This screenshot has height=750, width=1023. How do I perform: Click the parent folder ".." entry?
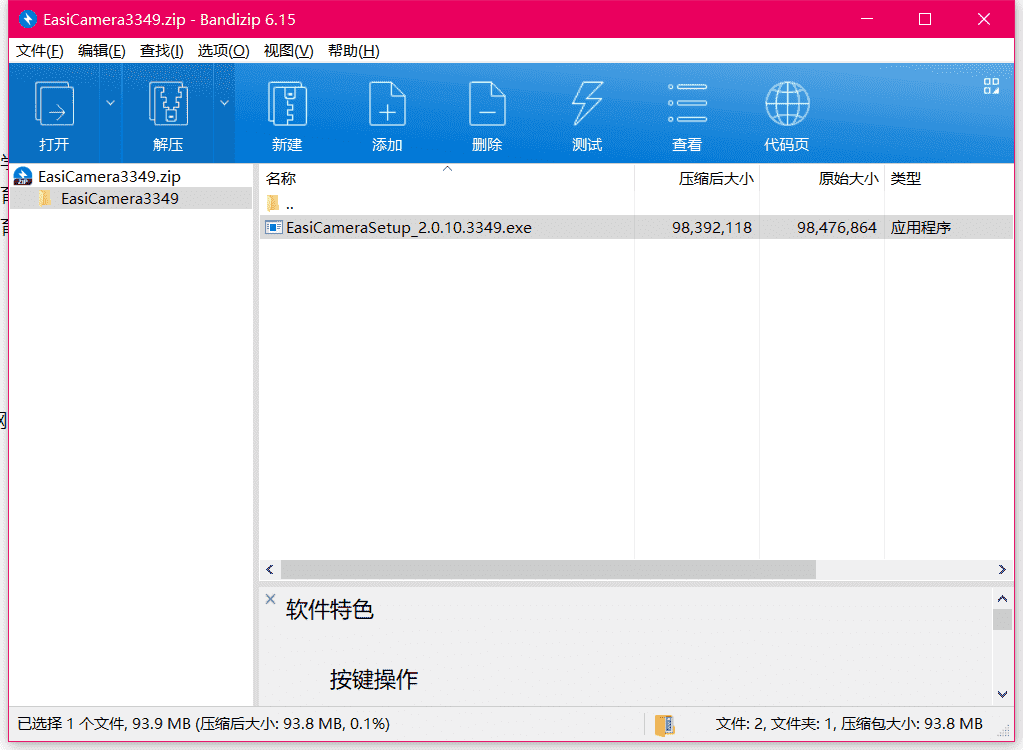(x=281, y=204)
